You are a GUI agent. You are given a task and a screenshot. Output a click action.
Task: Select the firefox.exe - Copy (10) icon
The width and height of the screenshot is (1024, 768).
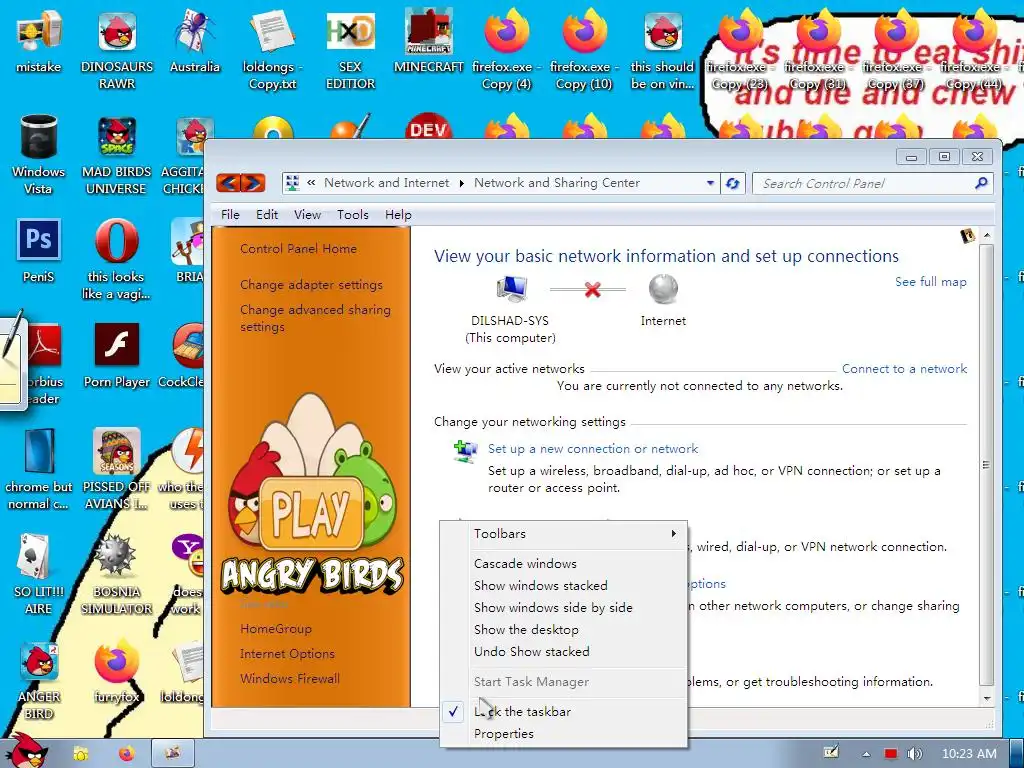click(x=584, y=50)
